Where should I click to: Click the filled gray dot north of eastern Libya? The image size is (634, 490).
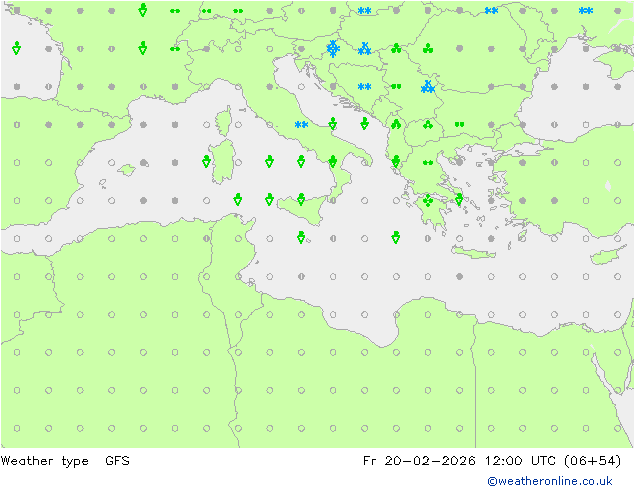459,277
